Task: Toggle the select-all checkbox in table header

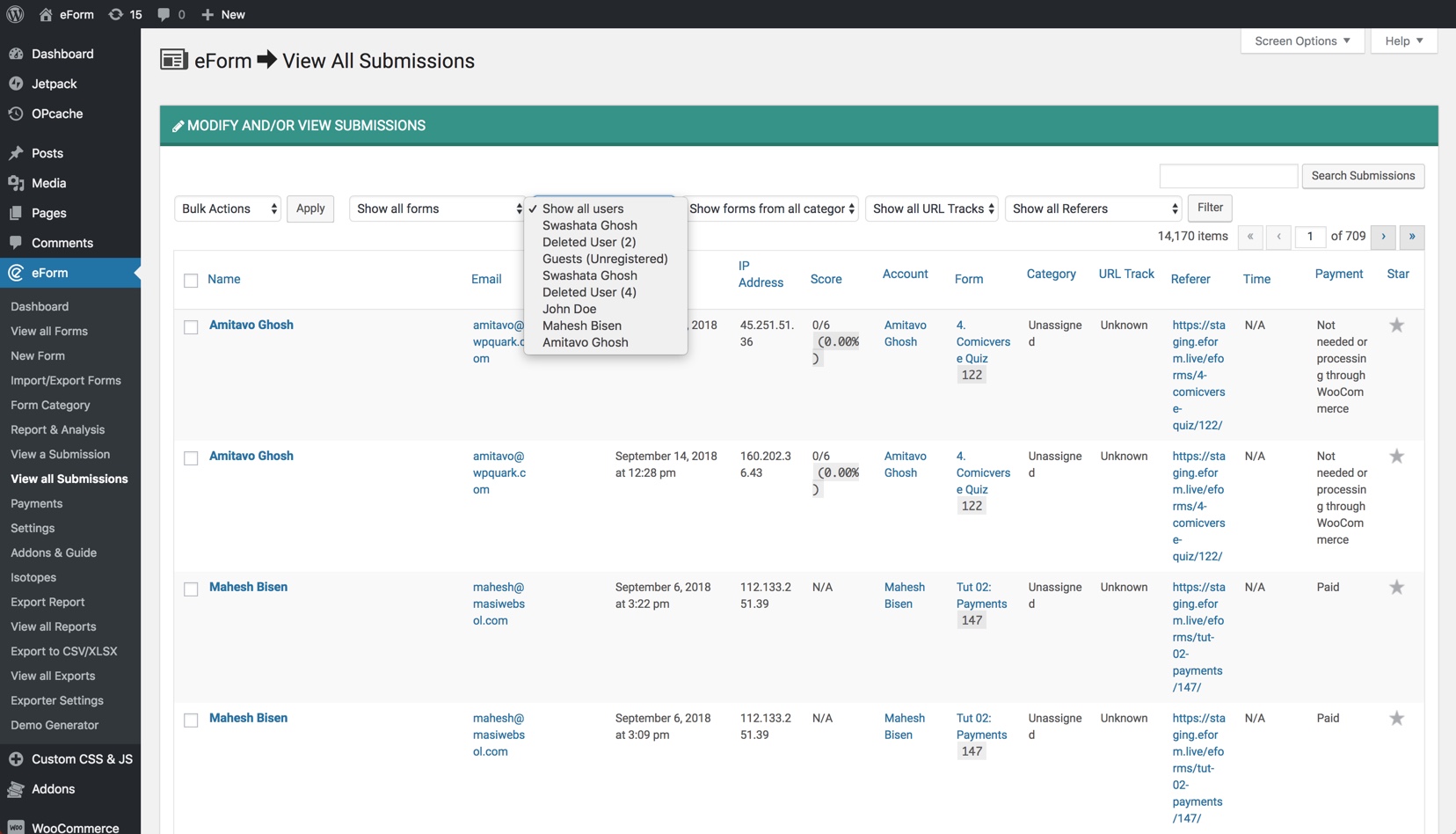Action: pos(191,281)
